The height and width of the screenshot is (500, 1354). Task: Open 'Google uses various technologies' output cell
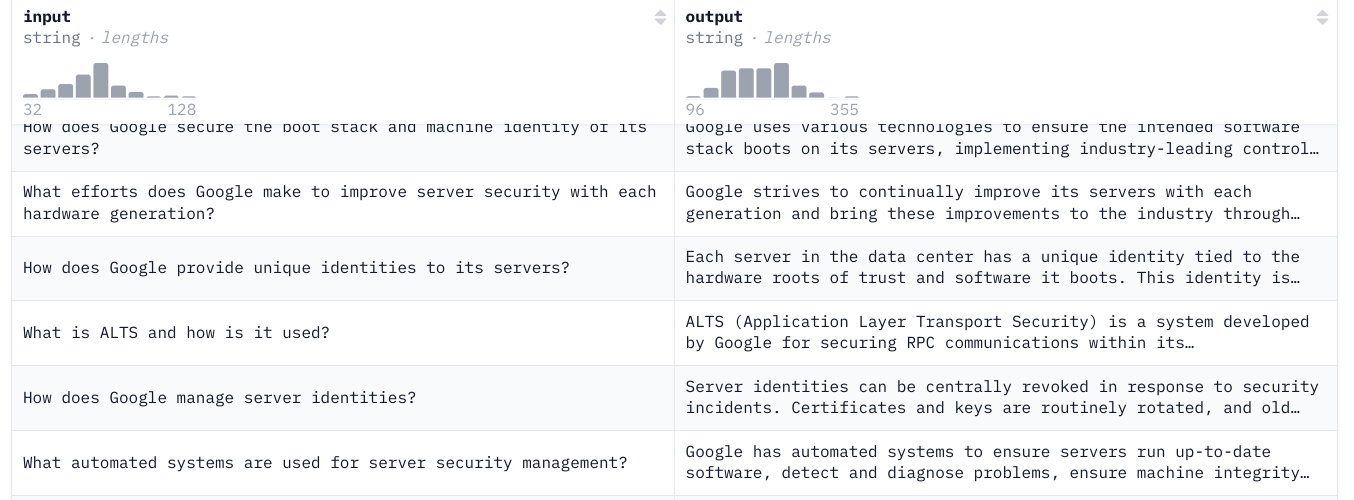point(1002,140)
